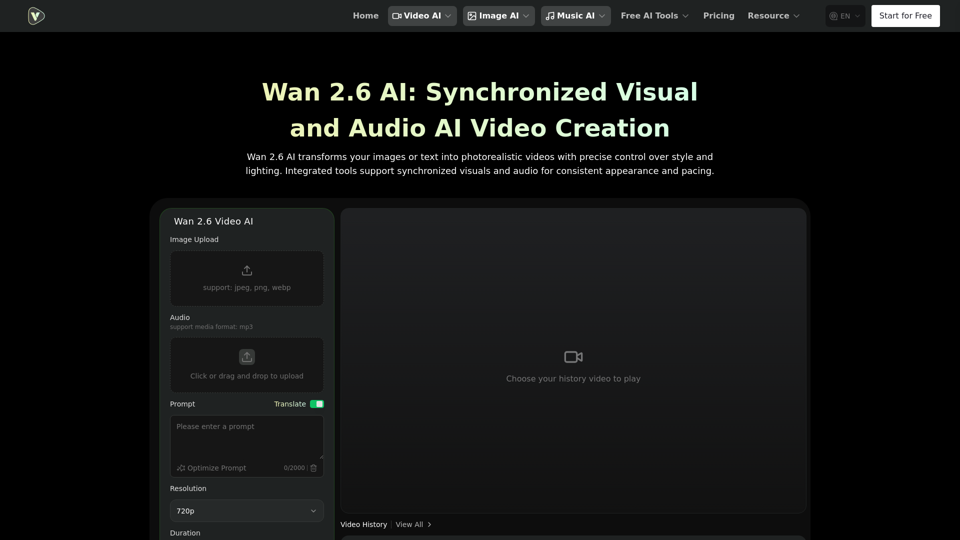Screen dimensions: 960x540
Task: Toggle the Translate switch off
Action: click(317, 404)
